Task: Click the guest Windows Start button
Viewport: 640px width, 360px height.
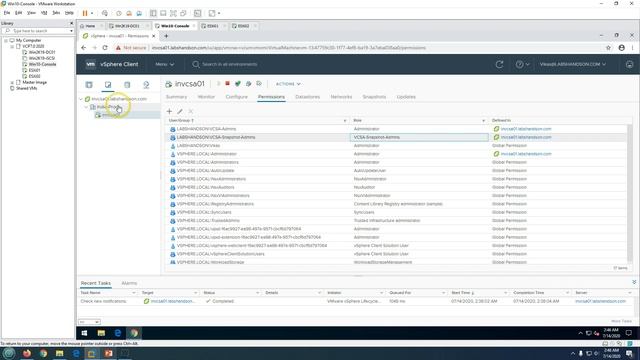Action: [x=84, y=333]
